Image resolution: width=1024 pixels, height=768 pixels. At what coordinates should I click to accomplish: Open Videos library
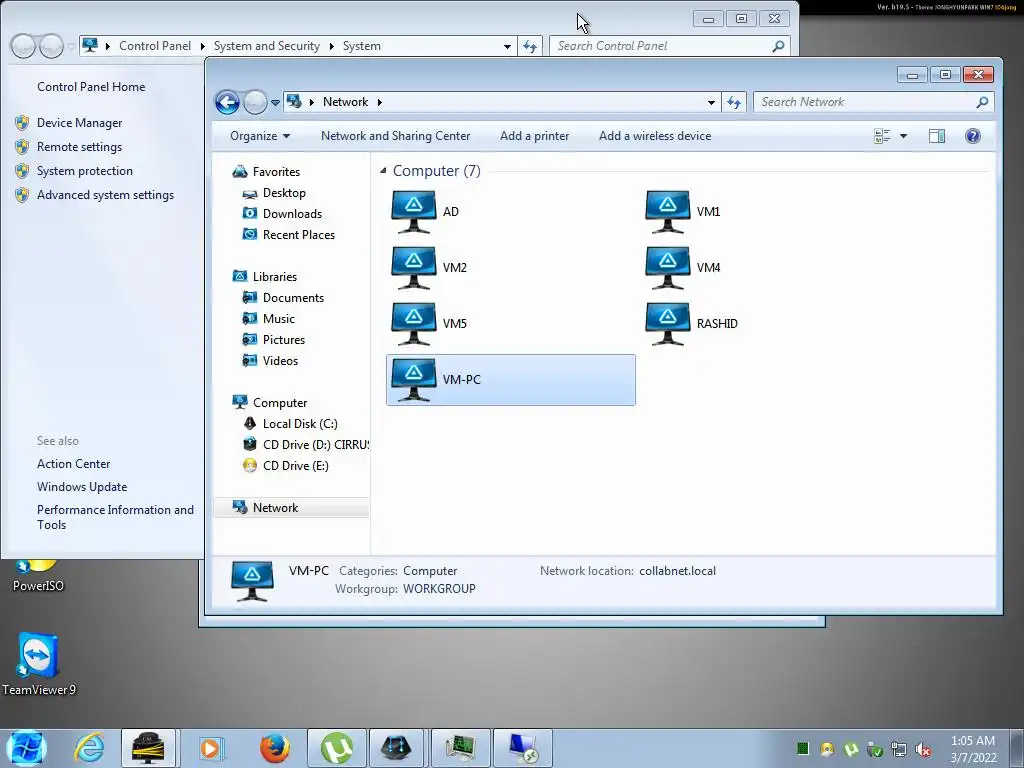click(x=280, y=360)
